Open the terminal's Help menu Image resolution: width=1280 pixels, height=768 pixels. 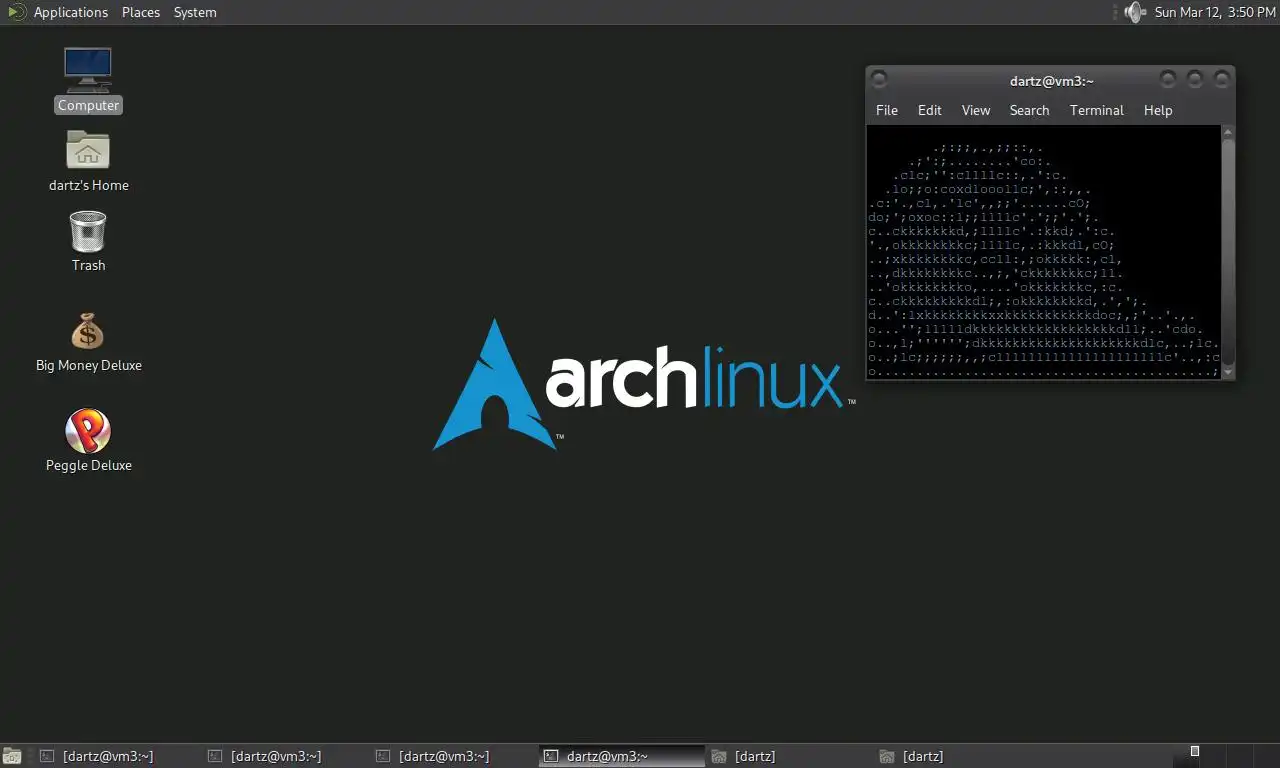tap(1158, 110)
